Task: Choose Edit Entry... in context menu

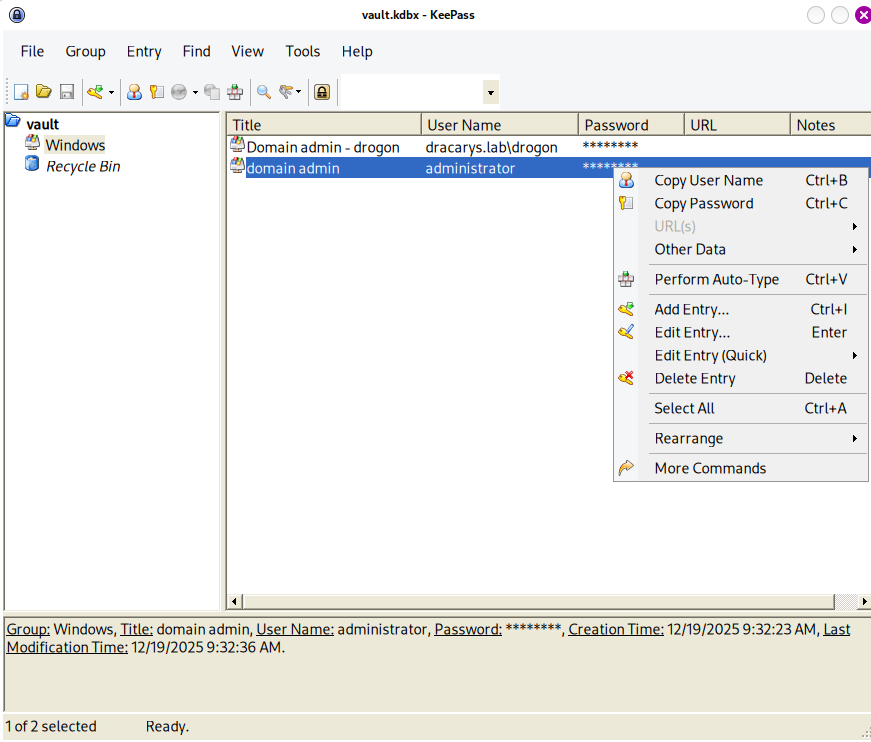Action: 740,332
